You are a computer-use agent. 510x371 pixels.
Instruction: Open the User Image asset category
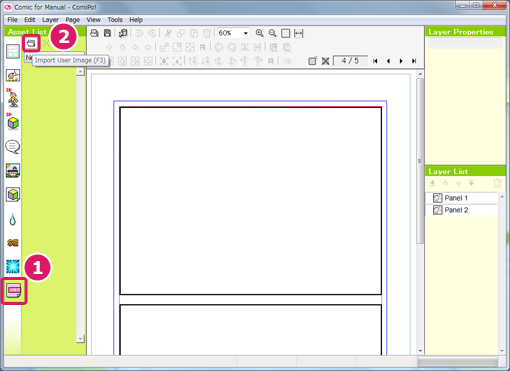[x=14, y=291]
